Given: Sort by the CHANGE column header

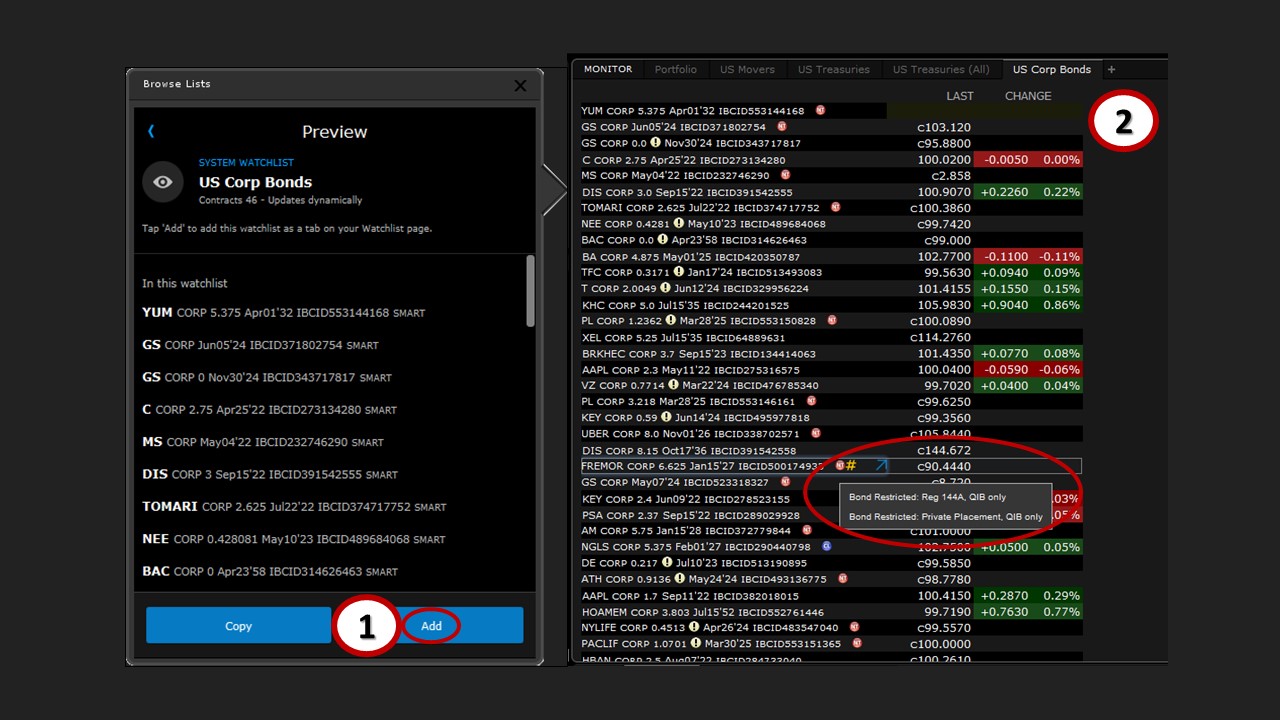Looking at the screenshot, I should [x=1027, y=96].
